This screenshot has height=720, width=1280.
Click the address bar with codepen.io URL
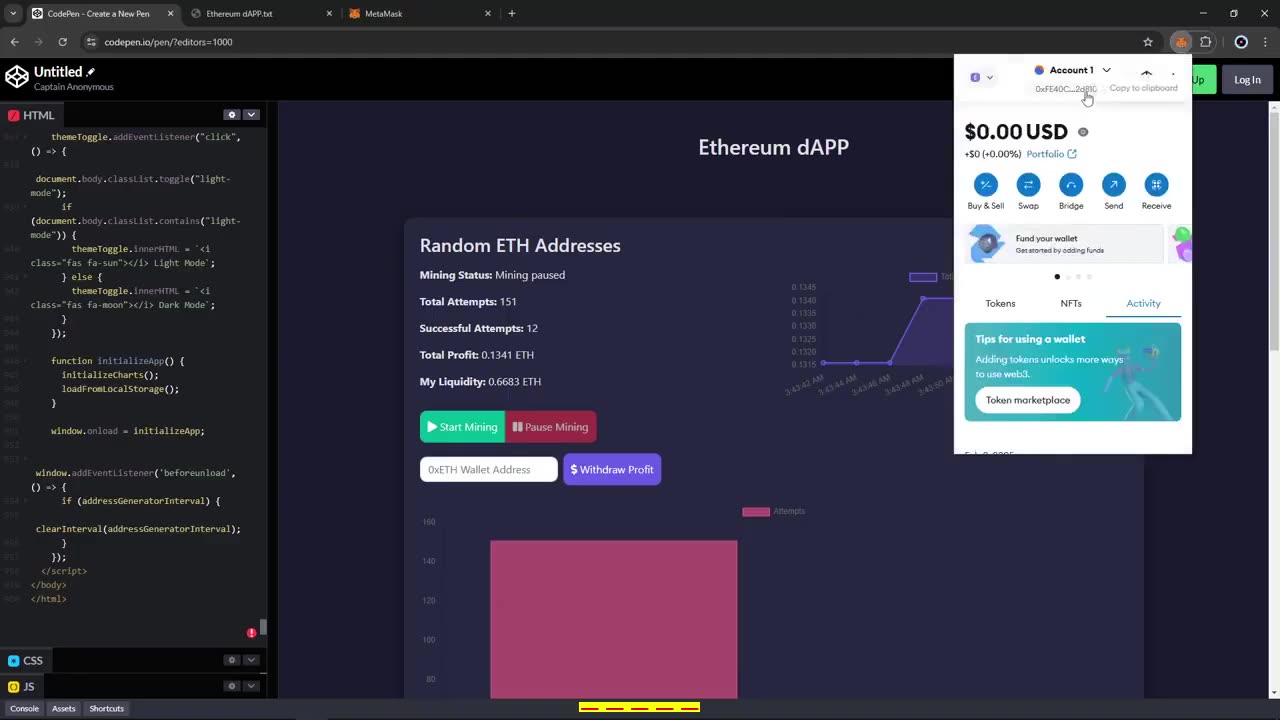coord(620,42)
